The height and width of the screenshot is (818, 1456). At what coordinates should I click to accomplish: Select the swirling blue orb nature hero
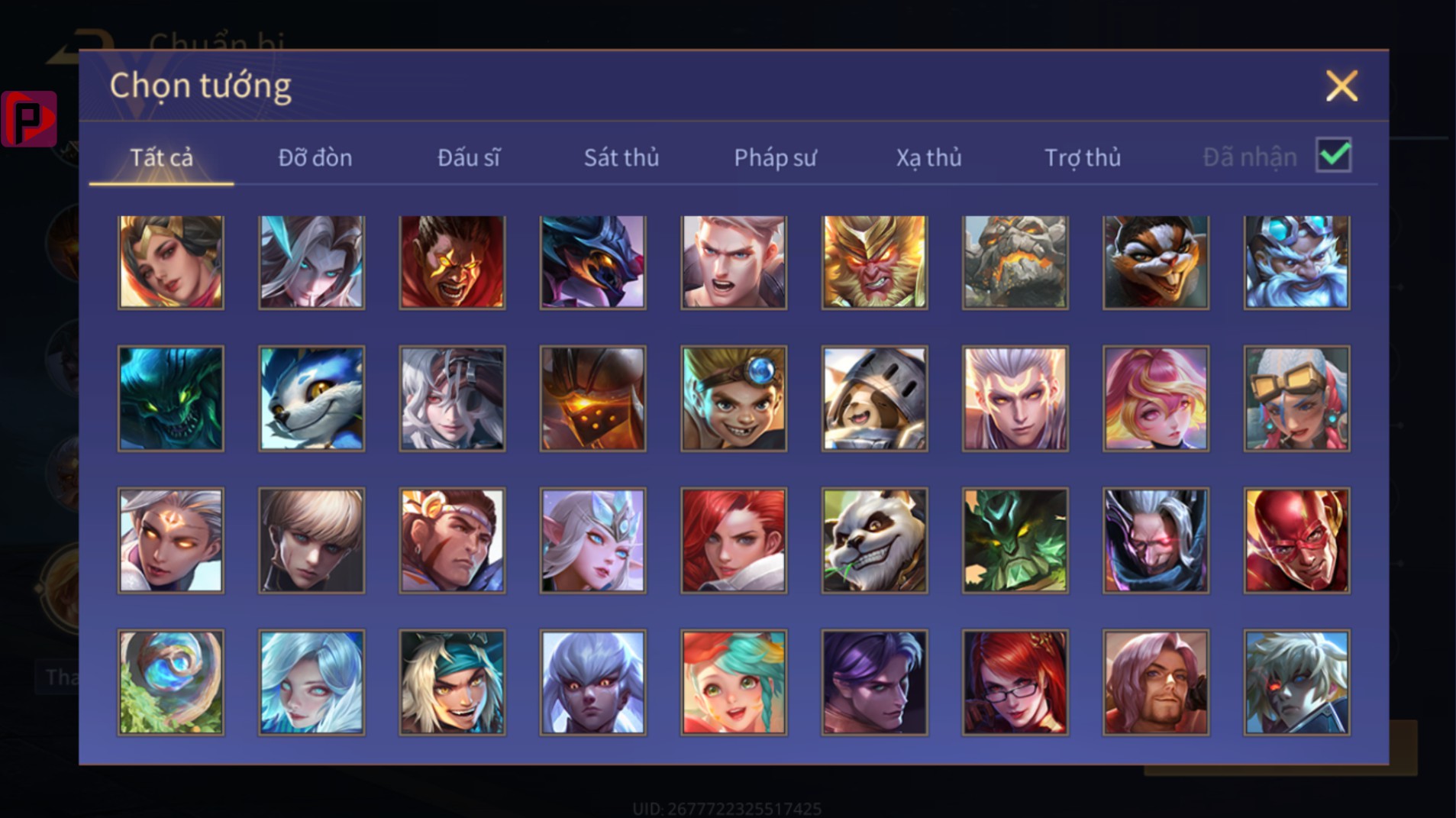(171, 682)
